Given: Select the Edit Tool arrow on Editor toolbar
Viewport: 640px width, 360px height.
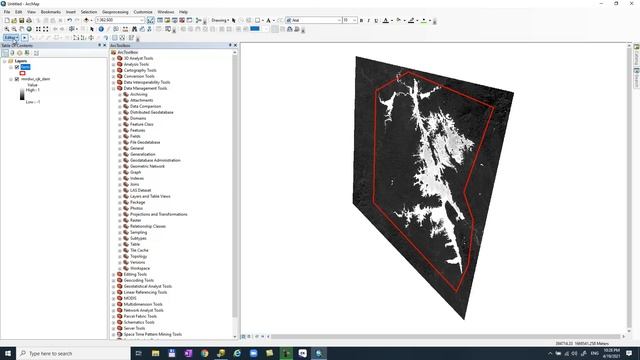Looking at the screenshot, I should pos(24,38).
